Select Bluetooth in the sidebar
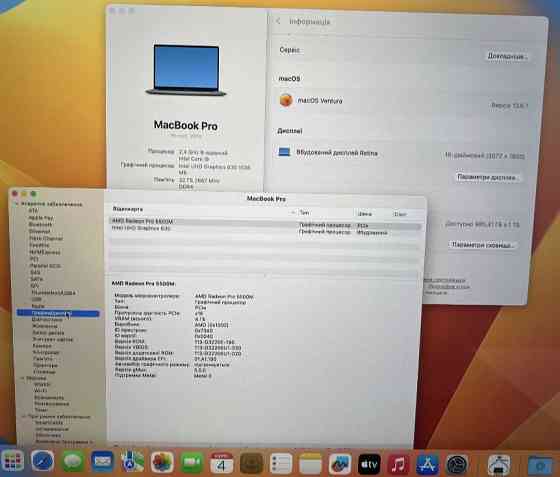 click(x=40, y=224)
